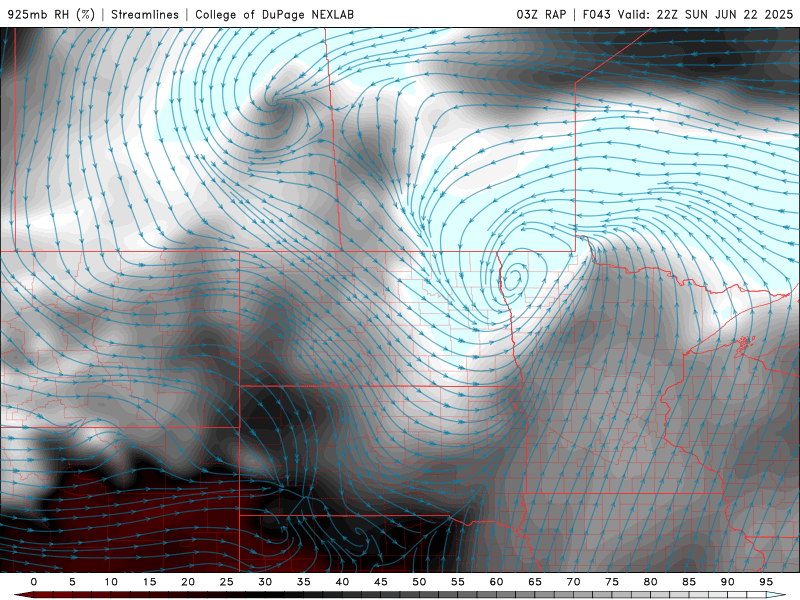
Task: Click the pale cyan high-end arrow of color bar
Action: [x=778, y=595]
